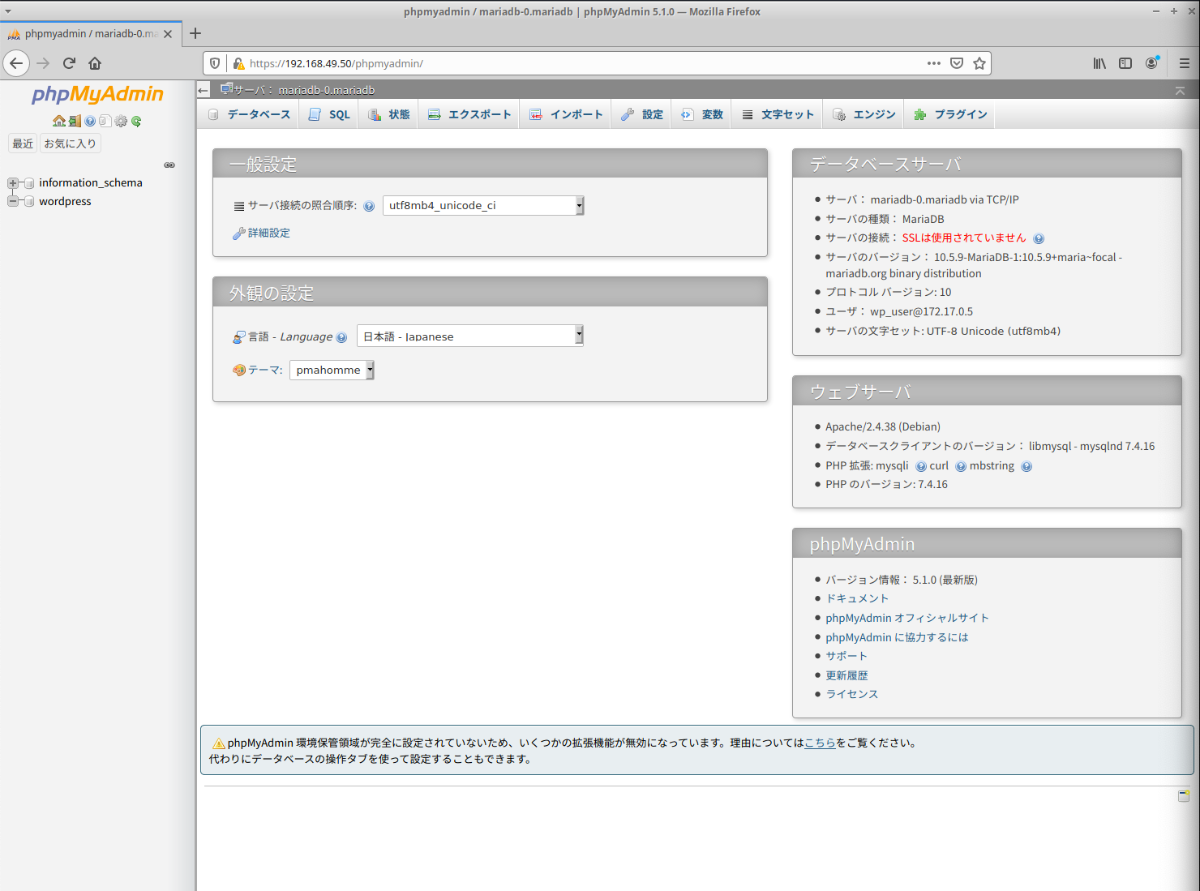Click help icon next to collation label
This screenshot has height=891, width=1200.
[x=369, y=206]
